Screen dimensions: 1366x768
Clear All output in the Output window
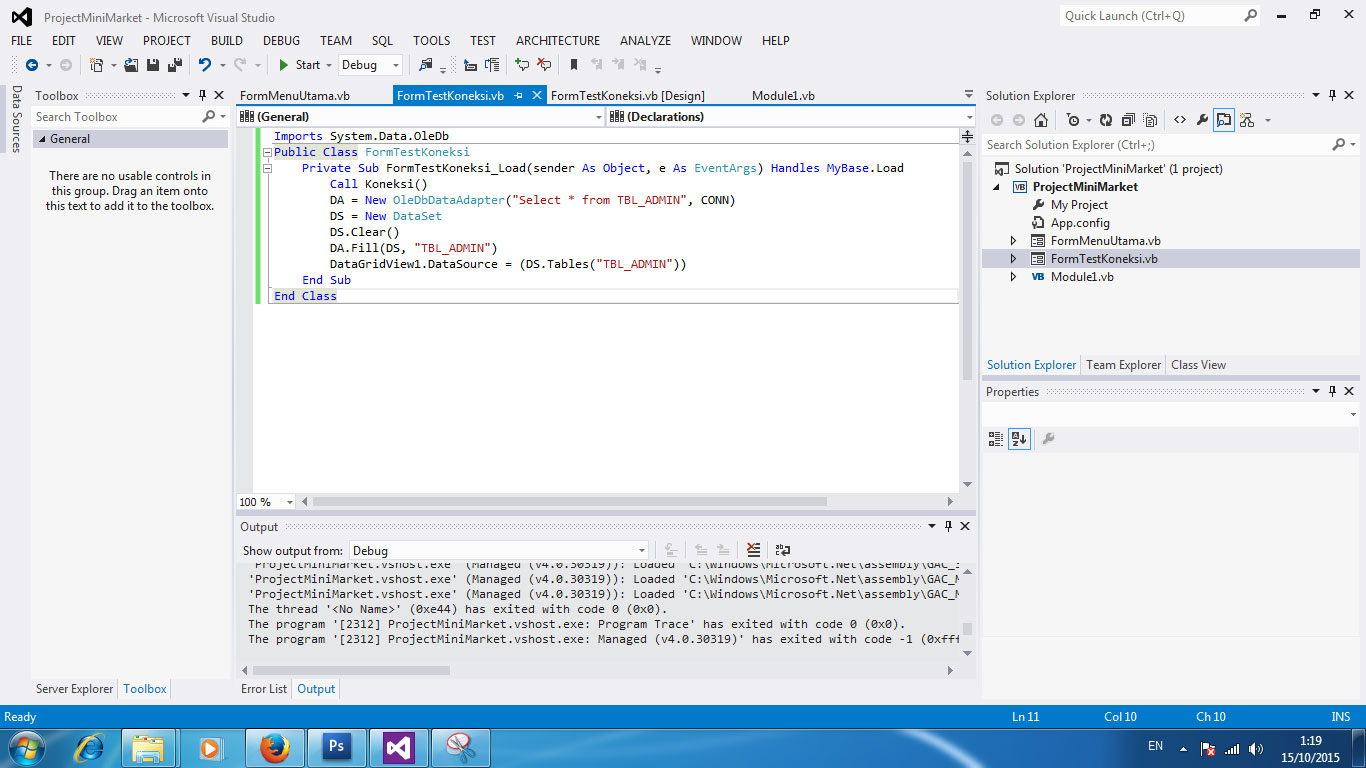coord(753,549)
